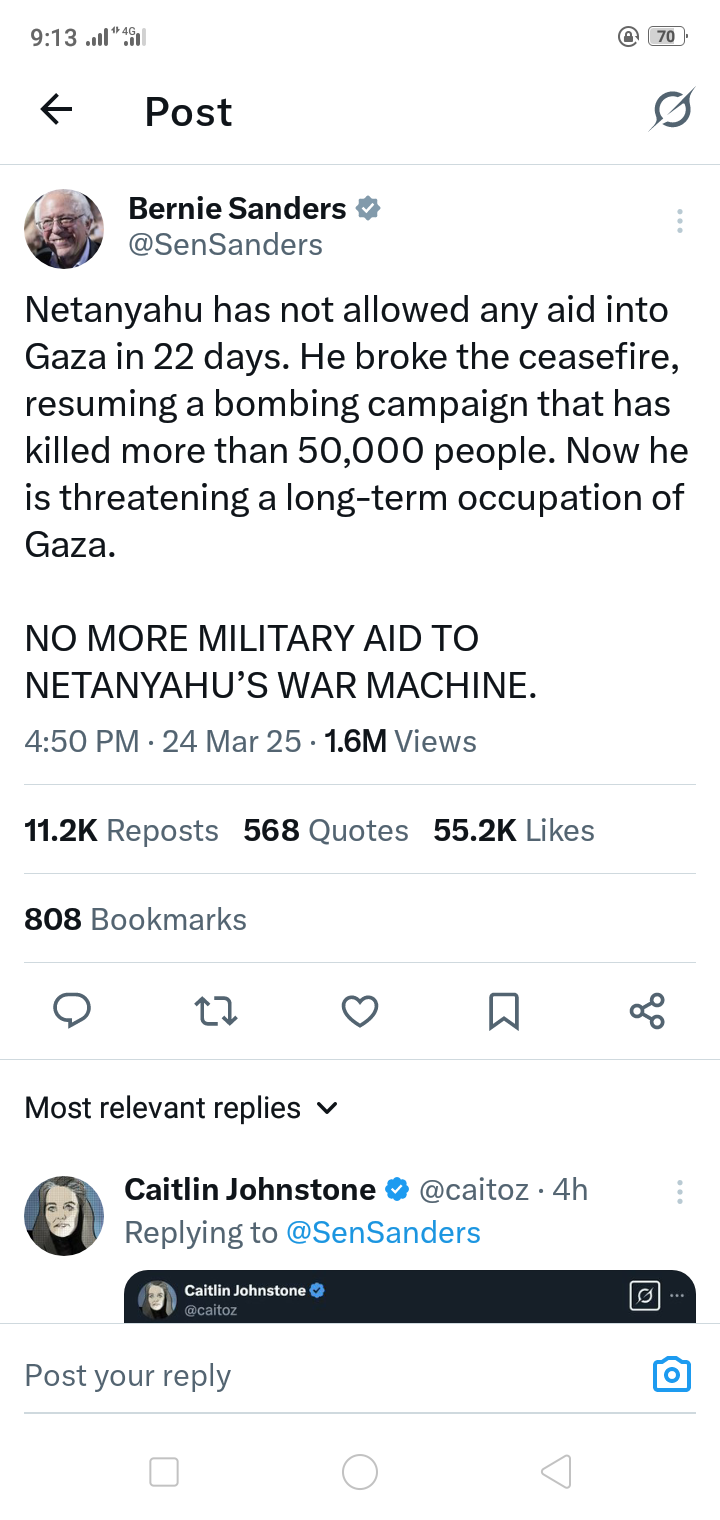Image resolution: width=720 pixels, height=1520 pixels.
Task: Open the three-dot menu on Caitlin Johnstone's reply
Action: pos(680,1191)
